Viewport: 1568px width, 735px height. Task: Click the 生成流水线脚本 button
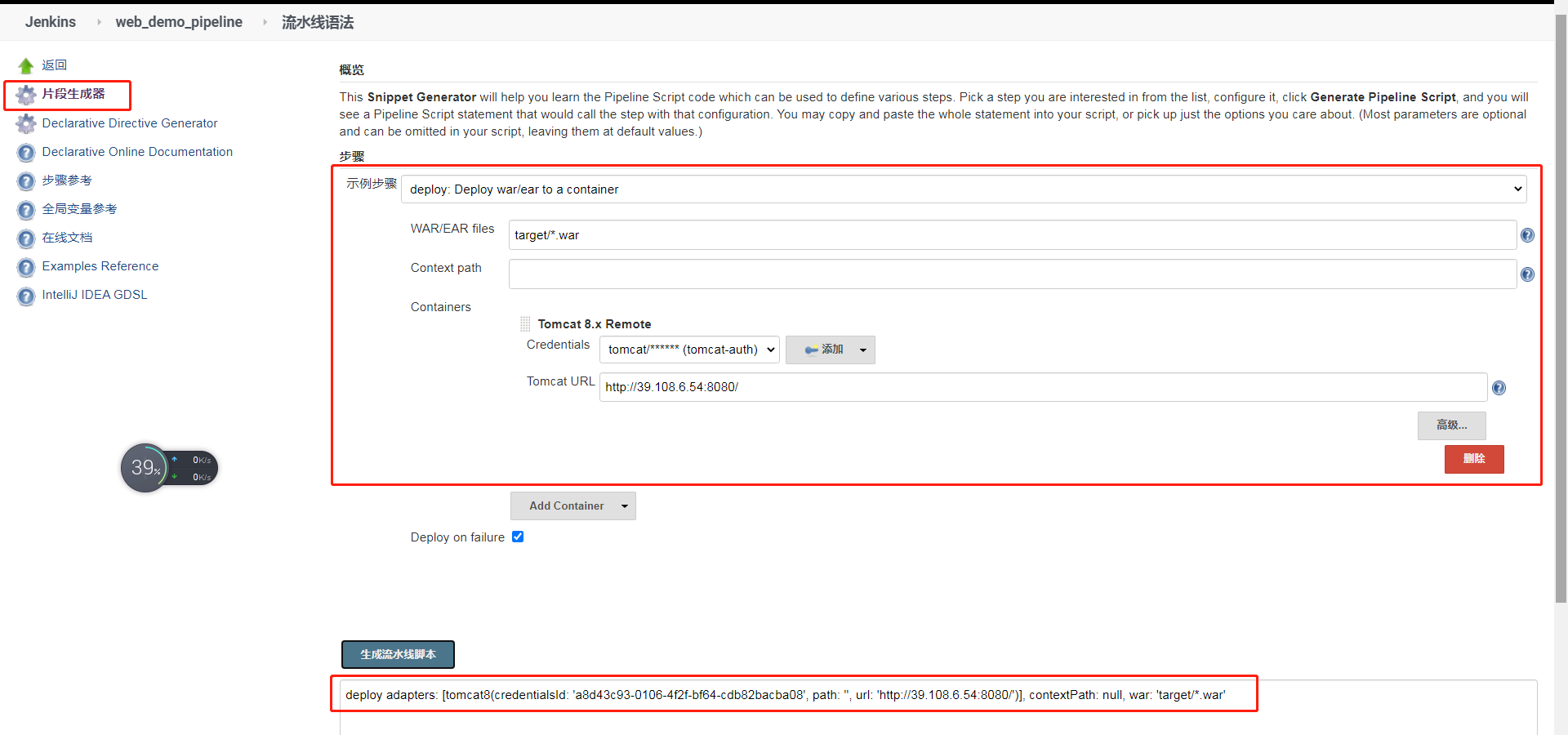(x=397, y=654)
